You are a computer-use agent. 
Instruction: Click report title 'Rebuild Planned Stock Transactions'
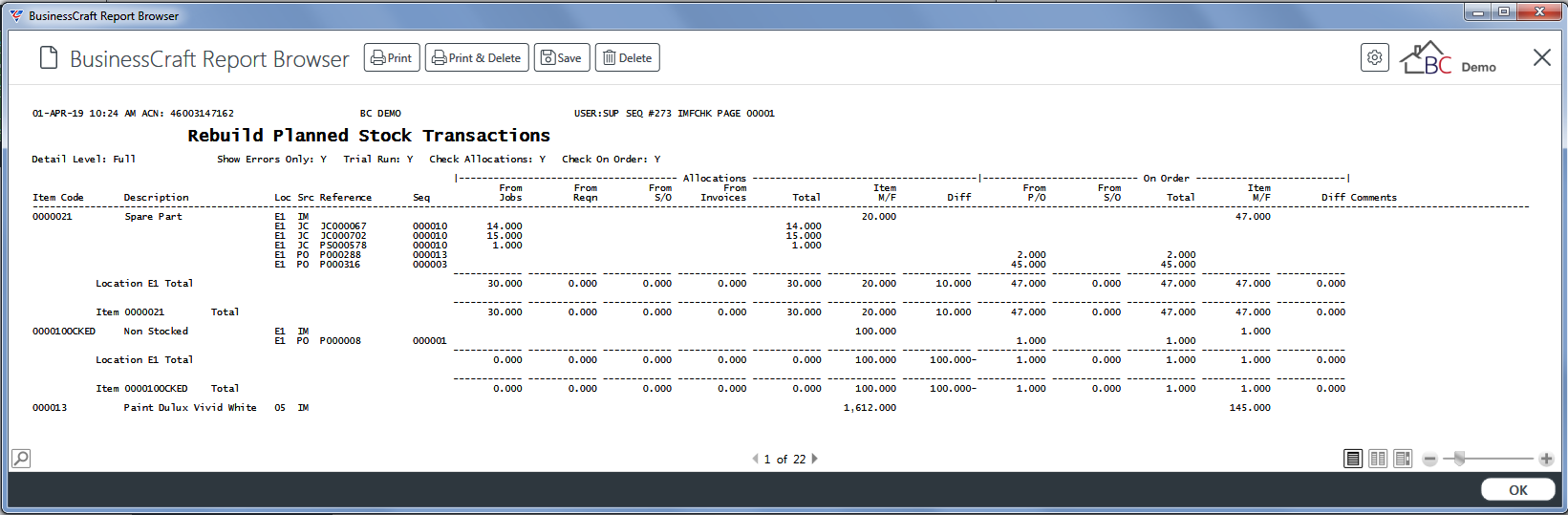coord(369,136)
